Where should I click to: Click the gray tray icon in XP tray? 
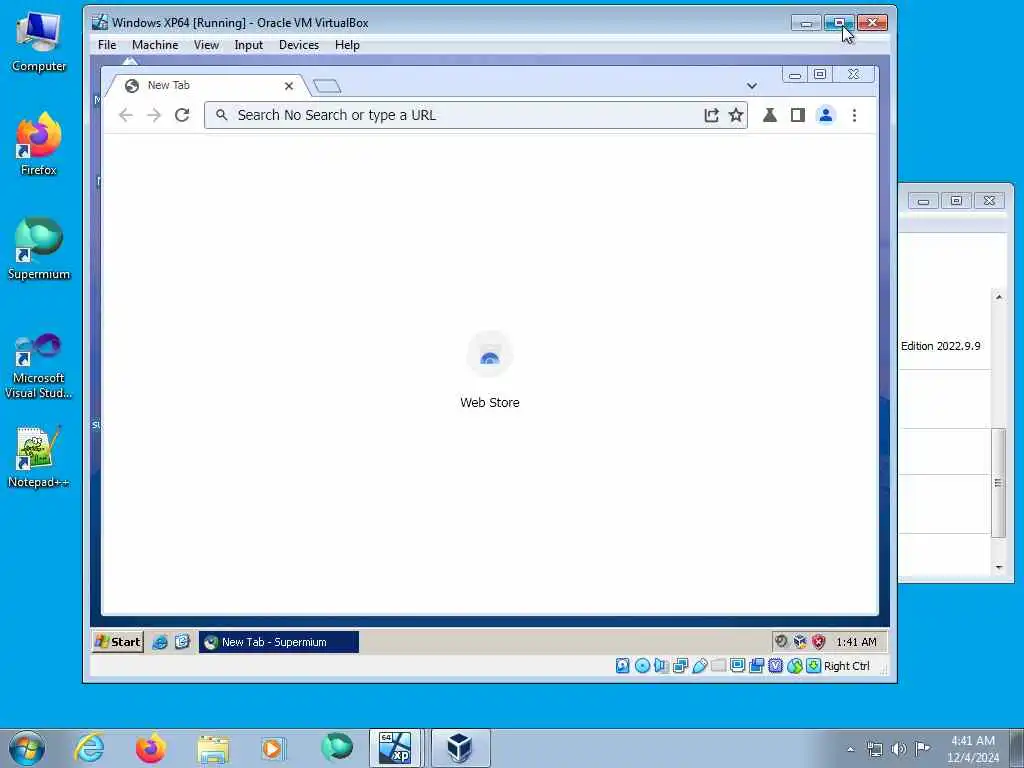click(780, 641)
